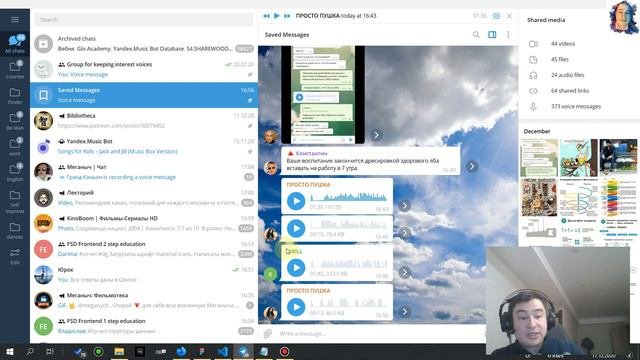Image resolution: width=640 pixels, height=360 pixels.
Task: Open Windows taskbar search
Action: pos(30,351)
